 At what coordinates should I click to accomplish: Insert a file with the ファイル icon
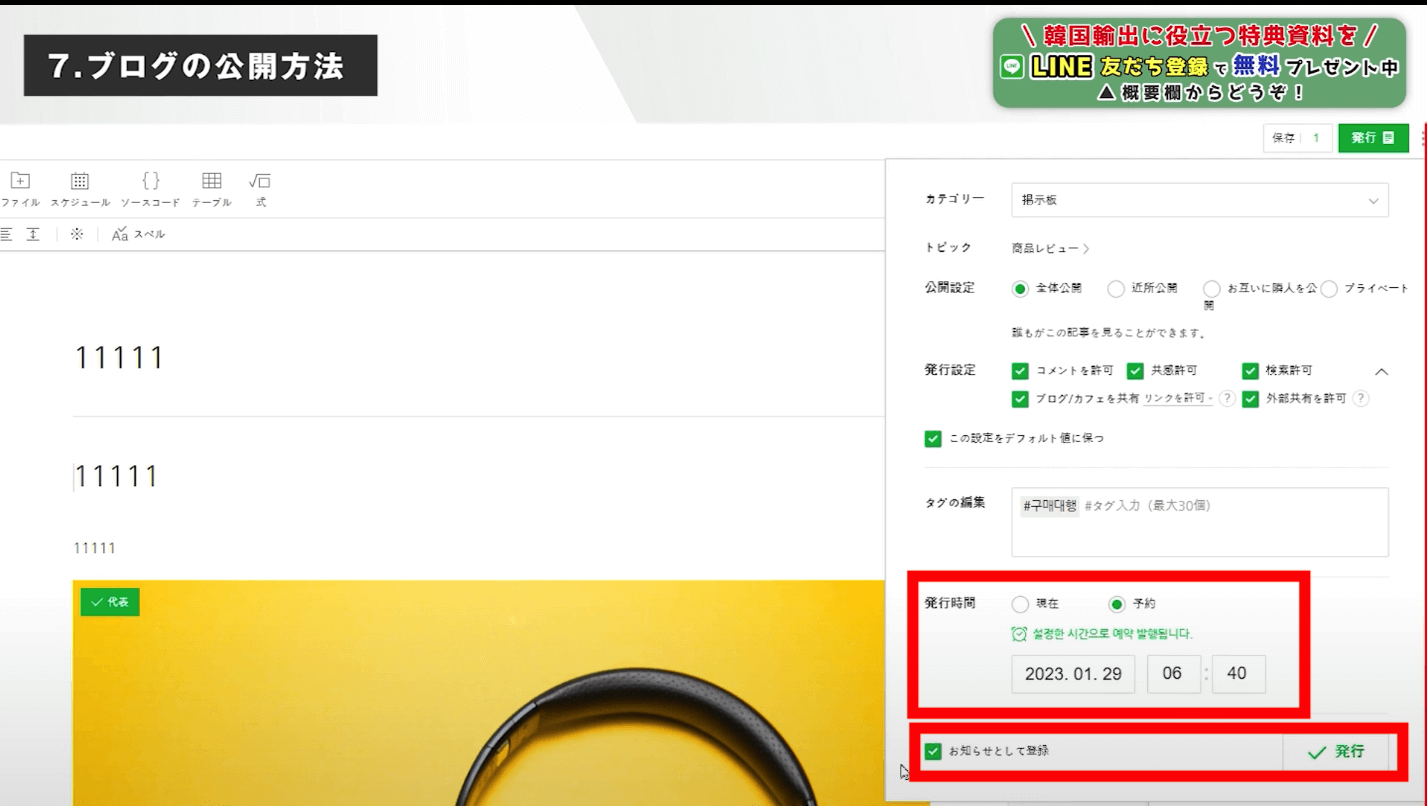20,189
